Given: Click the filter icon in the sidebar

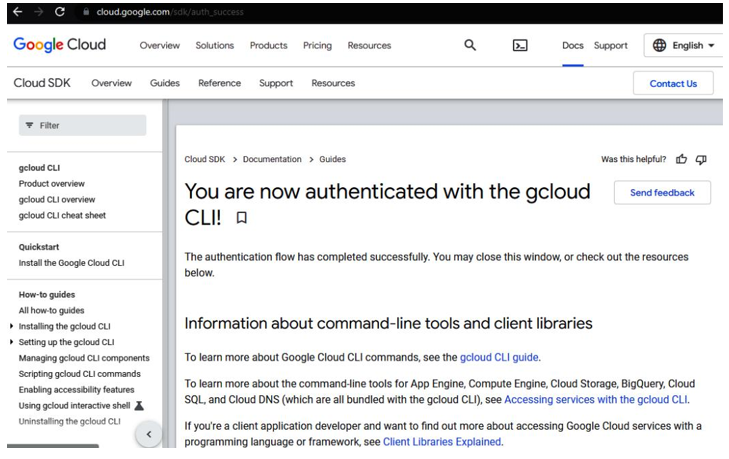Looking at the screenshot, I should 29,125.
